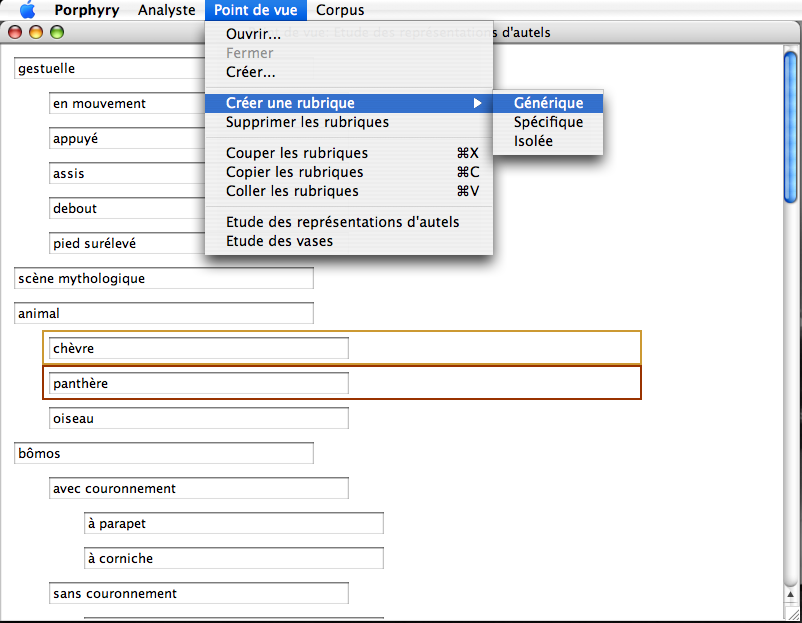Open the Analyste menu
This screenshot has height=623, width=802.
166,11
